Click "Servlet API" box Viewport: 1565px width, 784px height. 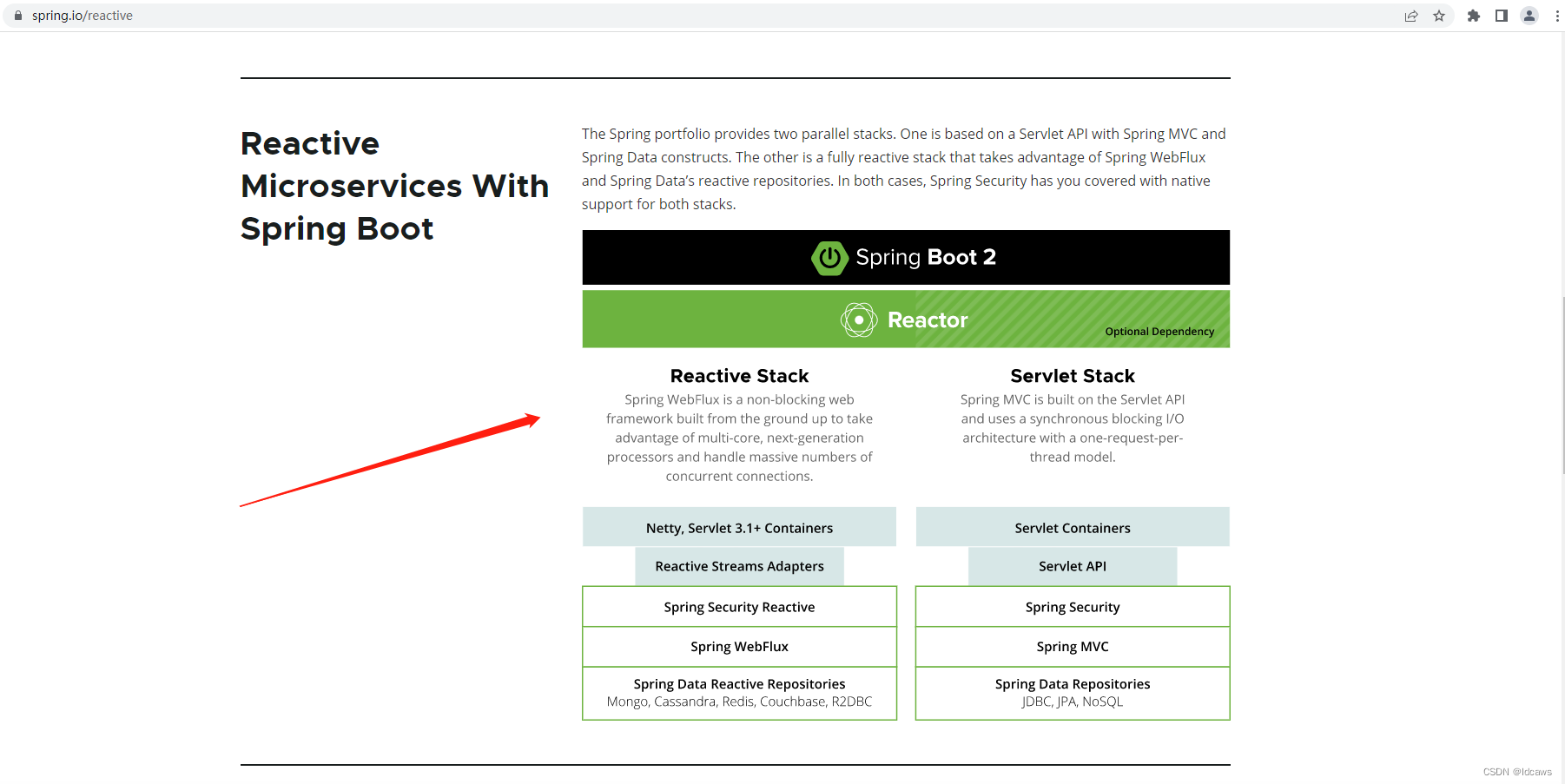click(x=1073, y=566)
